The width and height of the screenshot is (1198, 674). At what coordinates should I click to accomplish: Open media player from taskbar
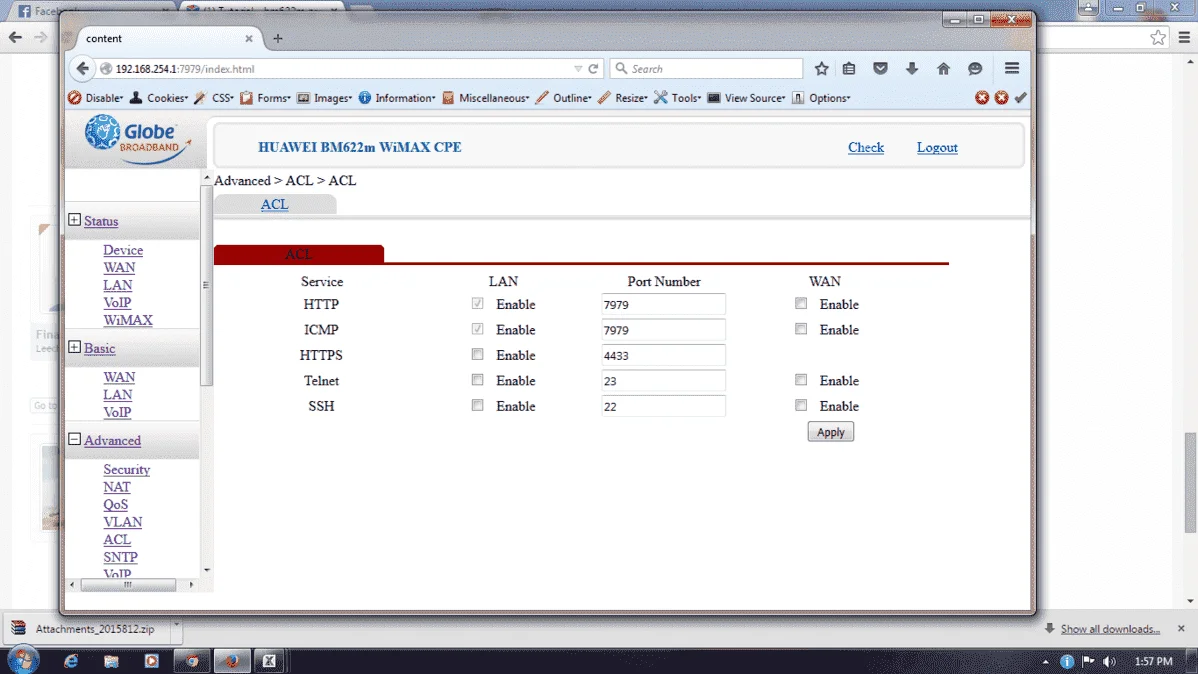pos(151,661)
